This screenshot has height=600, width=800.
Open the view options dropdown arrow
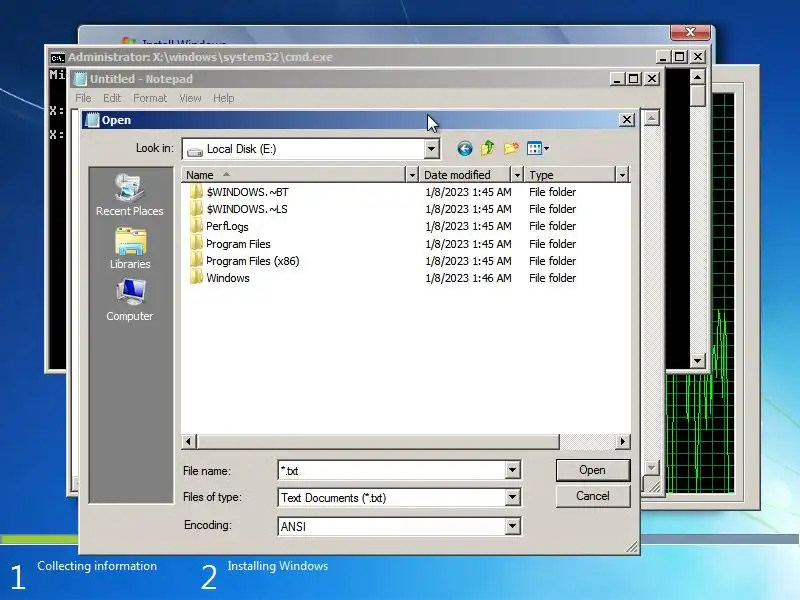tap(546, 148)
